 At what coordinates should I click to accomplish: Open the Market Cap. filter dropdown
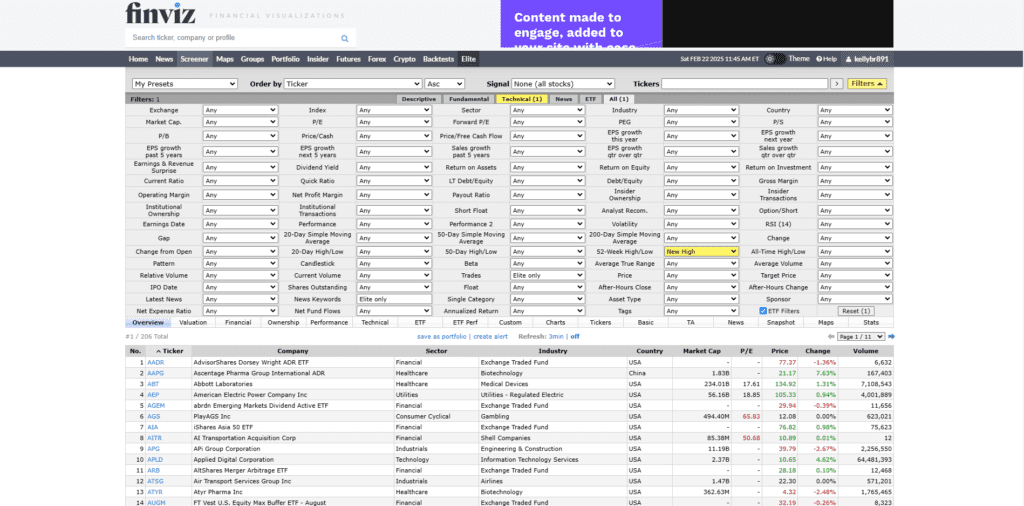[240, 122]
